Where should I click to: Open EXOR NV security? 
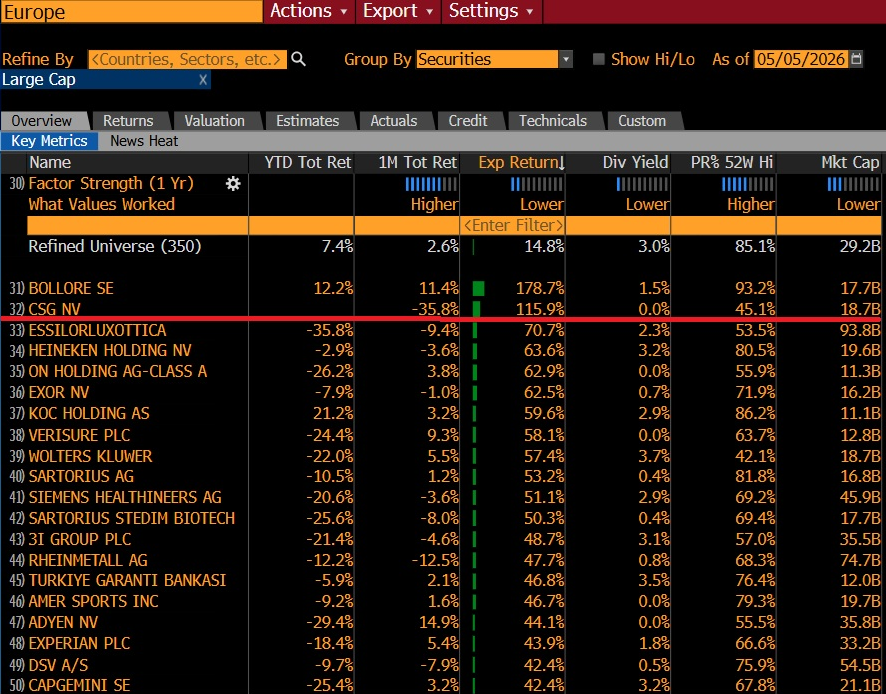441,392
